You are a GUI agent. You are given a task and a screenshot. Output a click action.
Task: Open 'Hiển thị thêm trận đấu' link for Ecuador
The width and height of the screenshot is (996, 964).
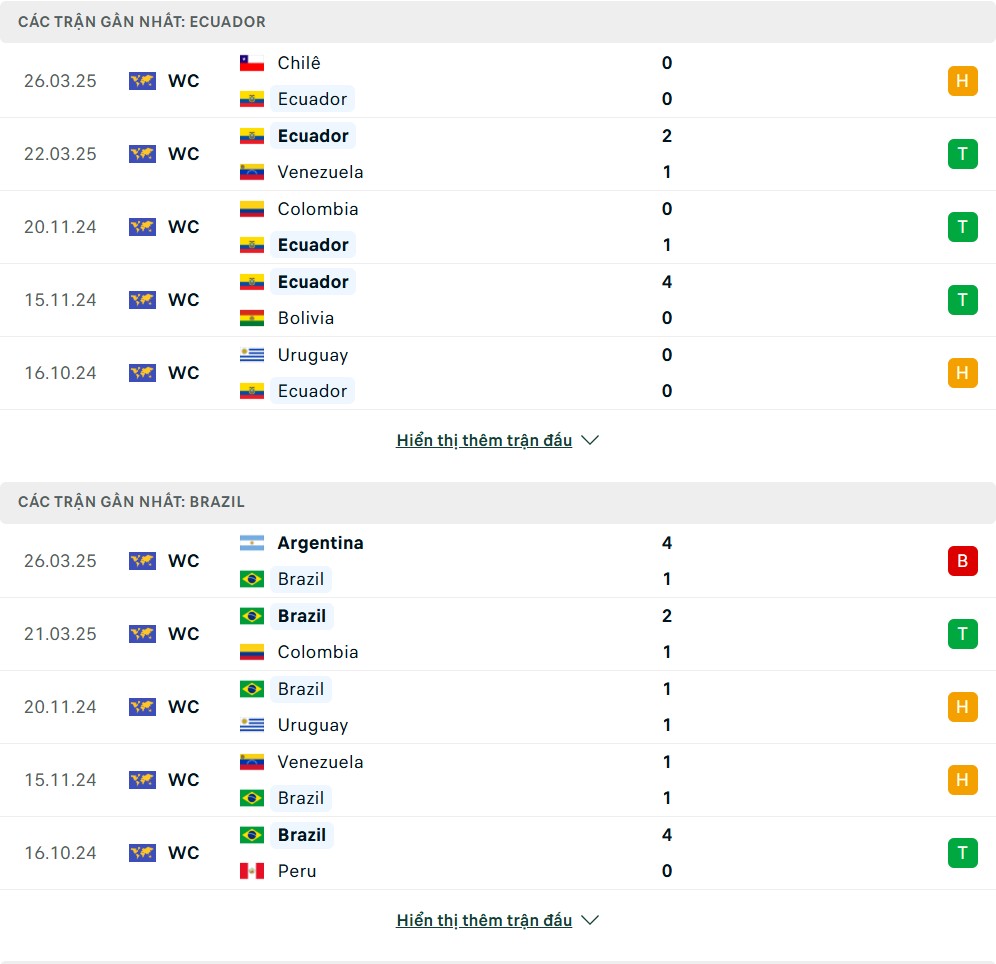(x=484, y=440)
